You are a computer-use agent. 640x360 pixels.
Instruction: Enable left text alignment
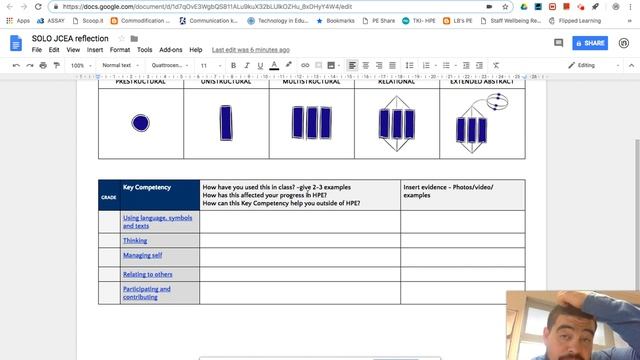(x=352, y=65)
